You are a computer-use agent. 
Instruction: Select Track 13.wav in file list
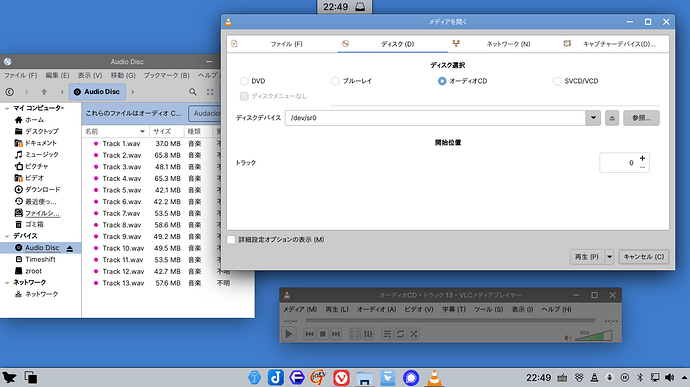123,283
